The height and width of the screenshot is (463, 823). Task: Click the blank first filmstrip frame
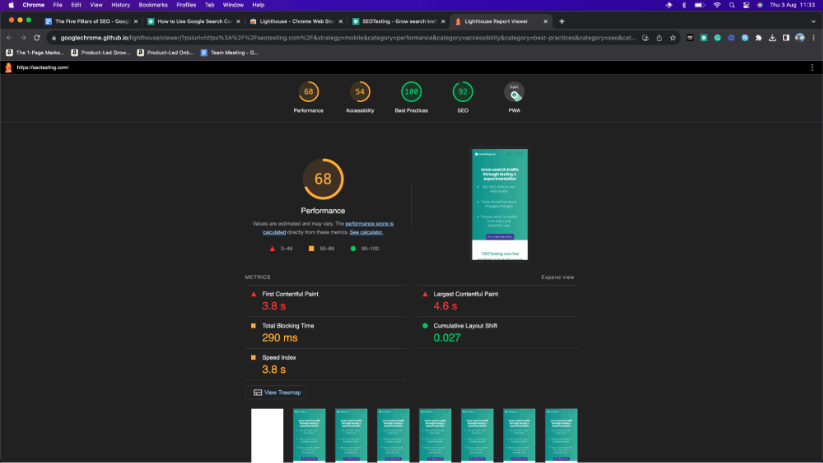pos(267,435)
